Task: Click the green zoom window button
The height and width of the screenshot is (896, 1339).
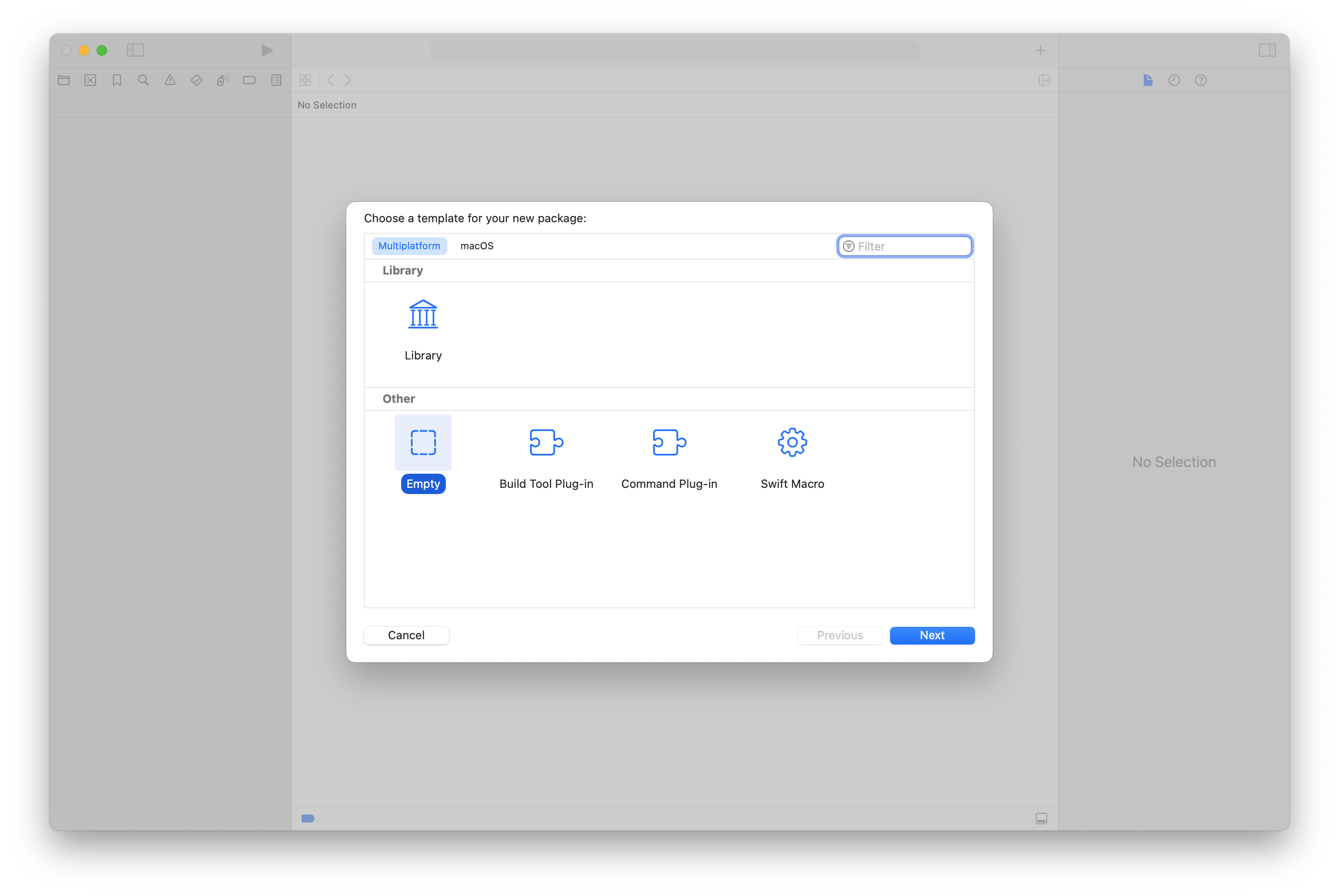Action: (x=102, y=50)
